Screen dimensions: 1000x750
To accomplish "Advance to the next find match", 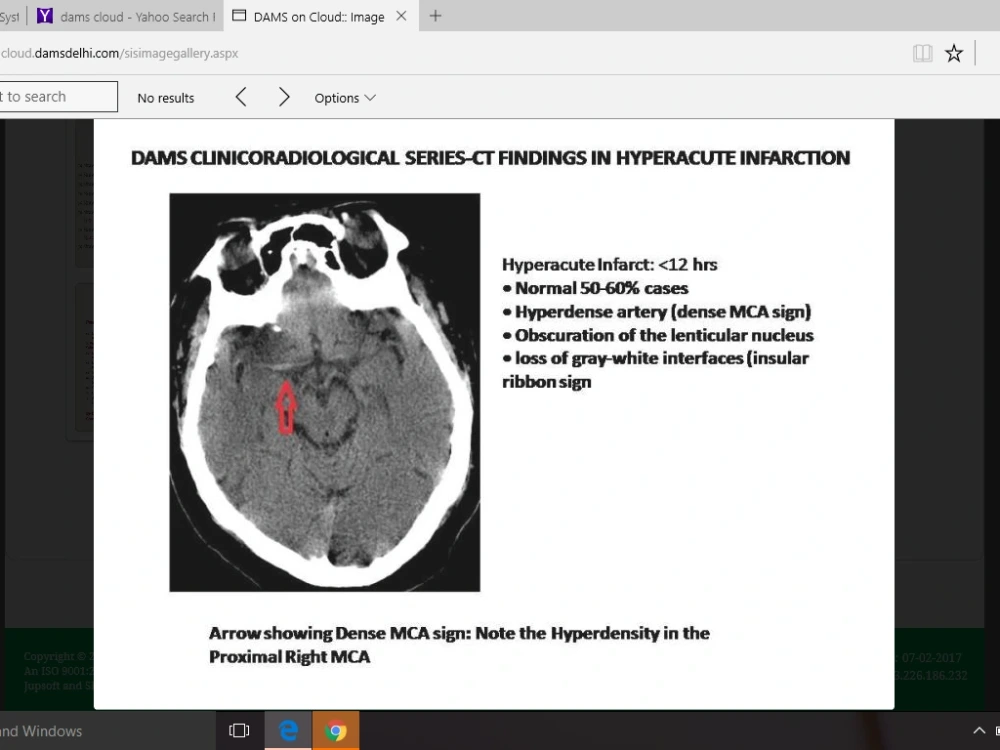I will (284, 97).
